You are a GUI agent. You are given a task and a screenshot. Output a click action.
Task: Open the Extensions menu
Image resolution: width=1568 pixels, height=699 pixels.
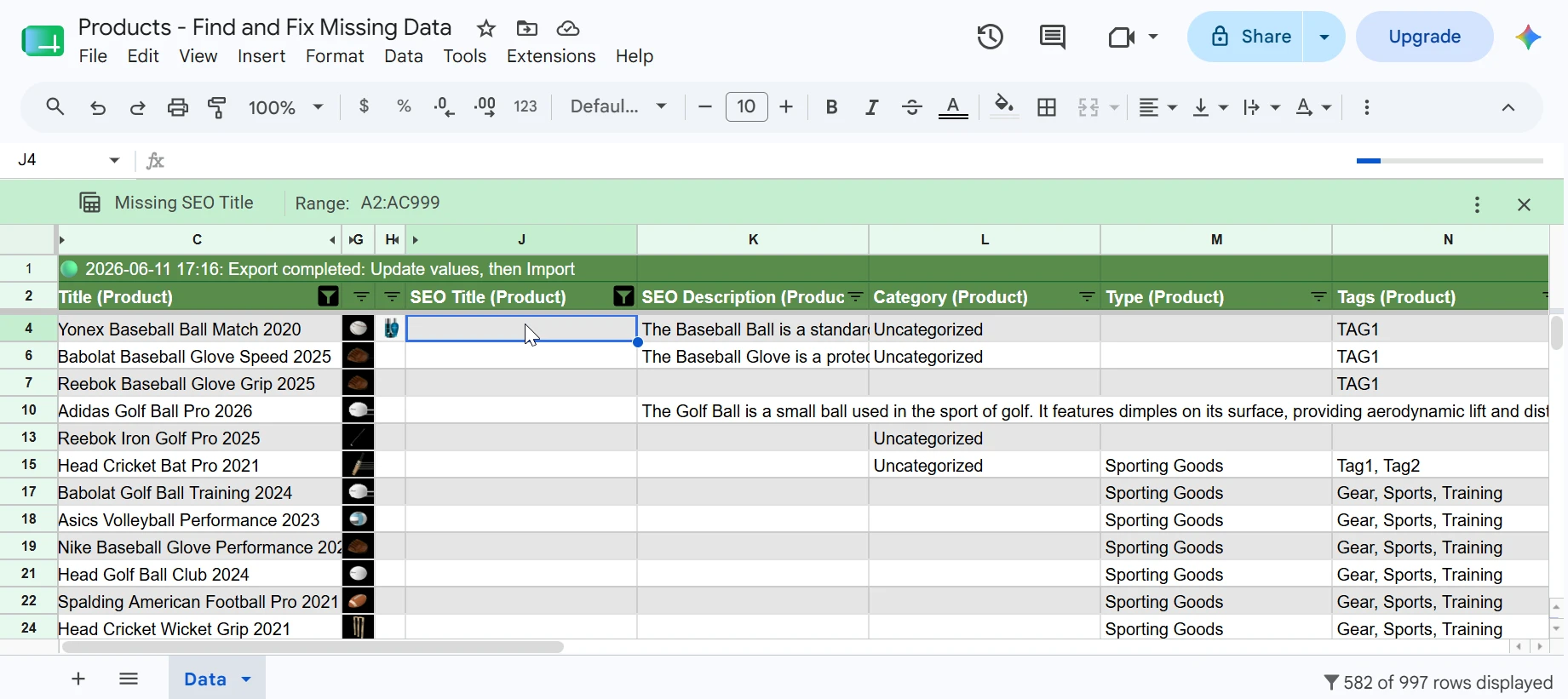(551, 56)
